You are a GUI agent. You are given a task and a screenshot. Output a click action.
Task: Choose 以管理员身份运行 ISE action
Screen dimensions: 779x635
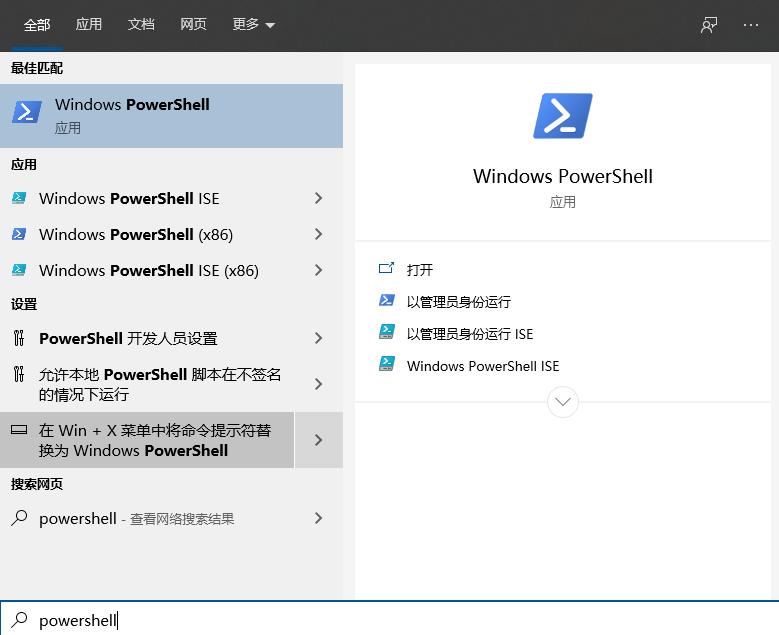pos(469,334)
